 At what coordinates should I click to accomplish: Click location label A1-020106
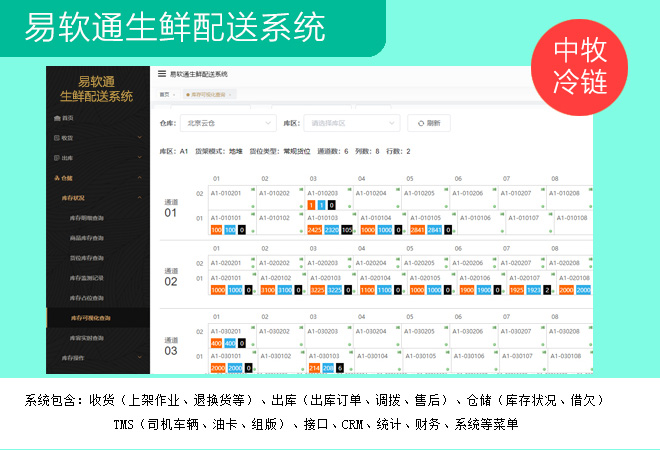pyautogui.click(x=475, y=278)
